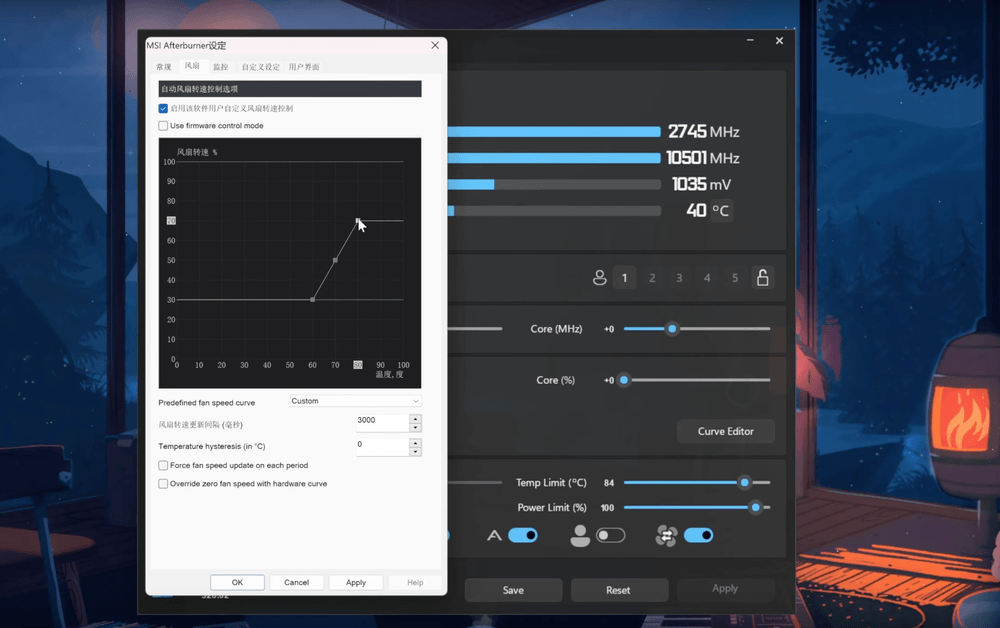
Task: Close the MSI Afterburner settings dialog
Action: click(435, 45)
